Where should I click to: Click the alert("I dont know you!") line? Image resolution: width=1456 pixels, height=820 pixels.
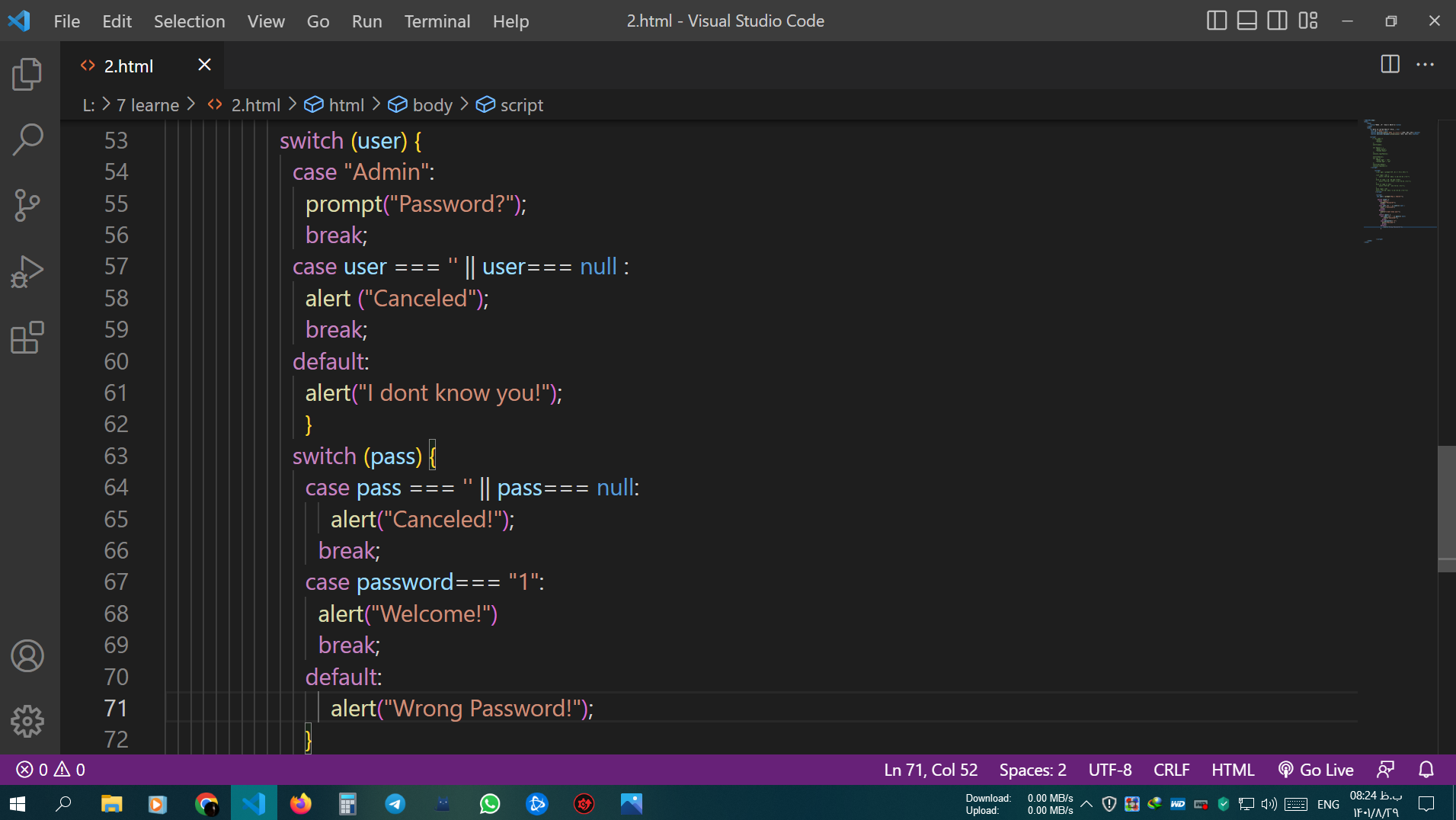point(434,392)
